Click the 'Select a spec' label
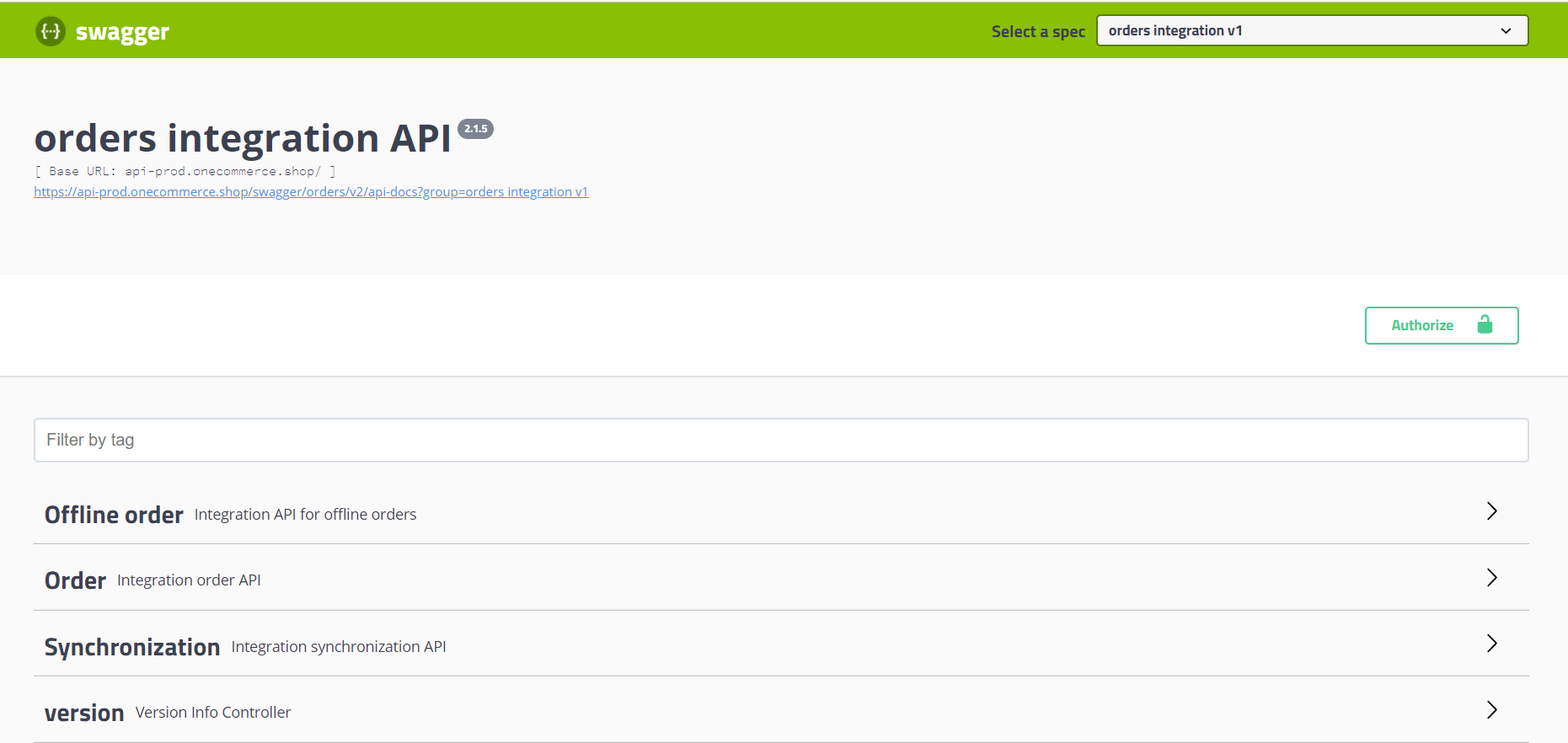This screenshot has width=1568, height=743. pos(1038,32)
